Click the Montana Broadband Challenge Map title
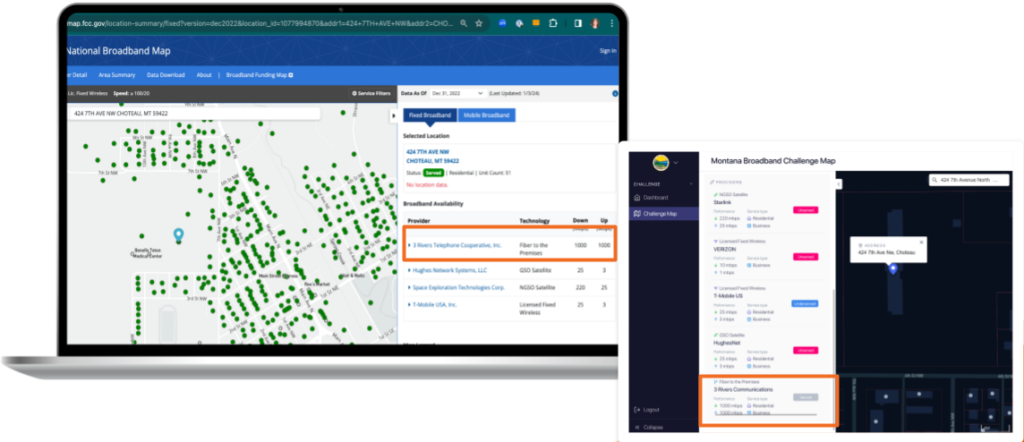The height and width of the screenshot is (442, 1024). tap(773, 161)
